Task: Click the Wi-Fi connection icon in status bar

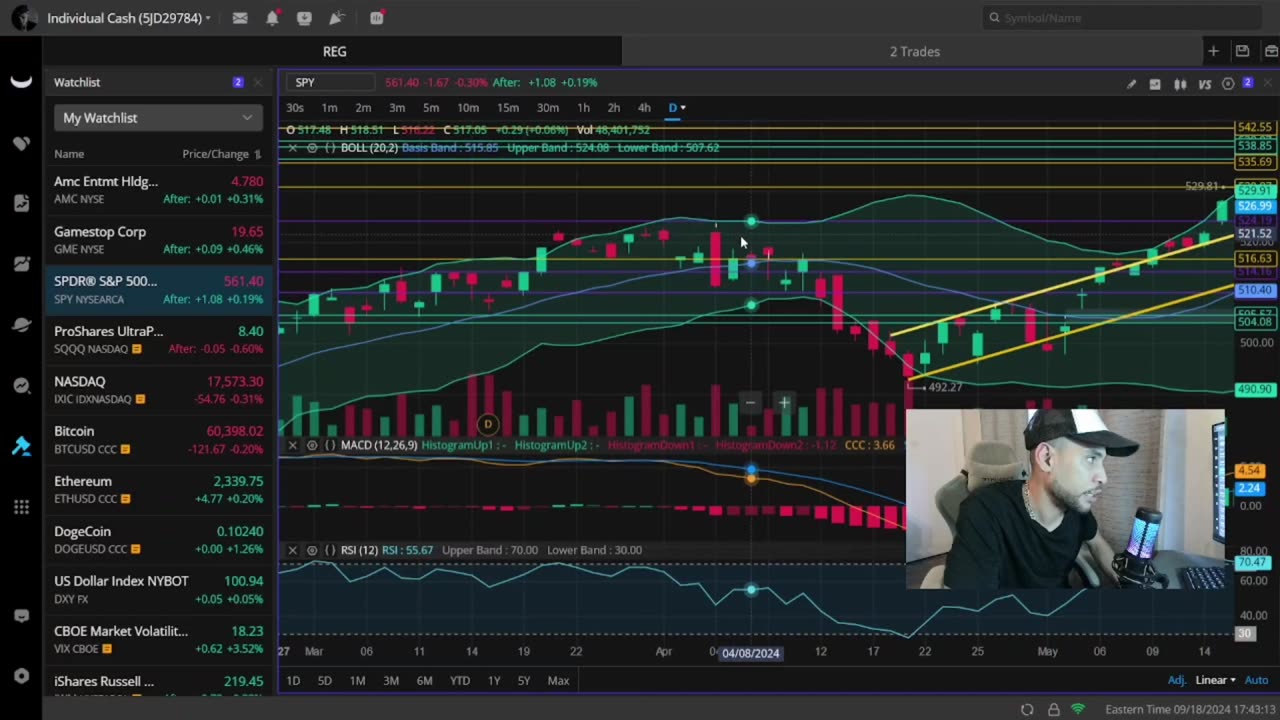Action: tap(1078, 709)
